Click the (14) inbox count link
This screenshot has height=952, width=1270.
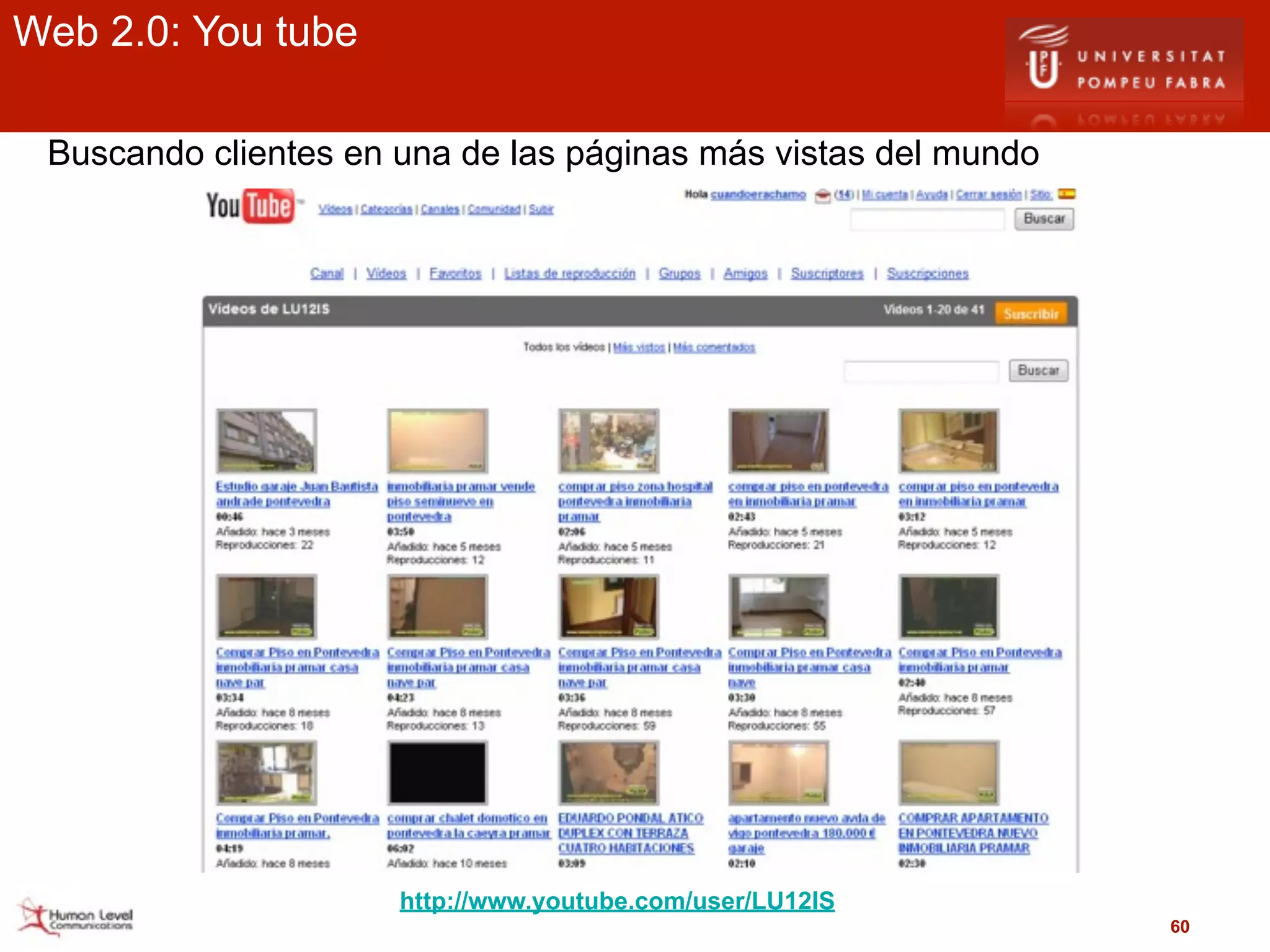[843, 195]
